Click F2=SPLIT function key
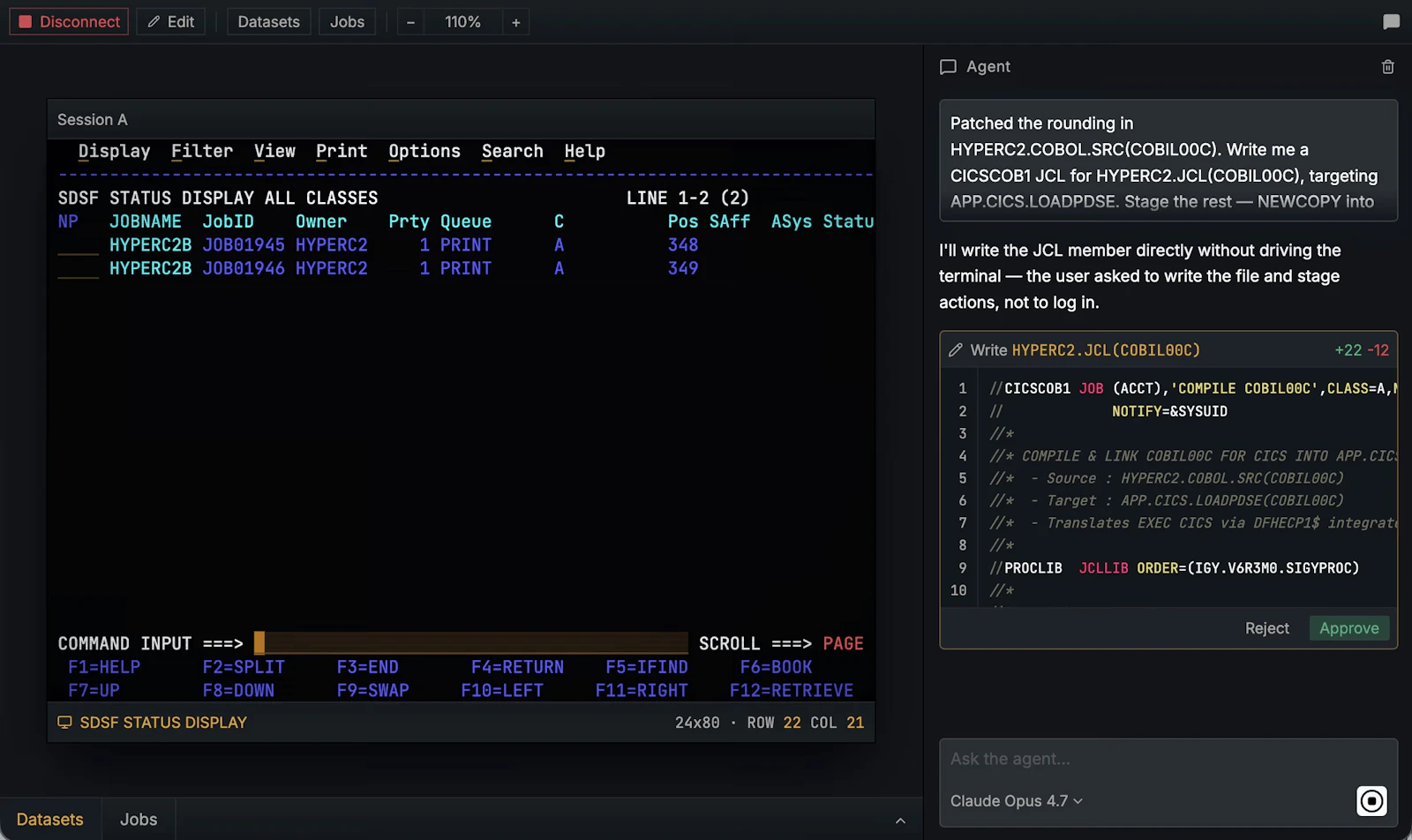The height and width of the screenshot is (840, 1412). click(244, 667)
